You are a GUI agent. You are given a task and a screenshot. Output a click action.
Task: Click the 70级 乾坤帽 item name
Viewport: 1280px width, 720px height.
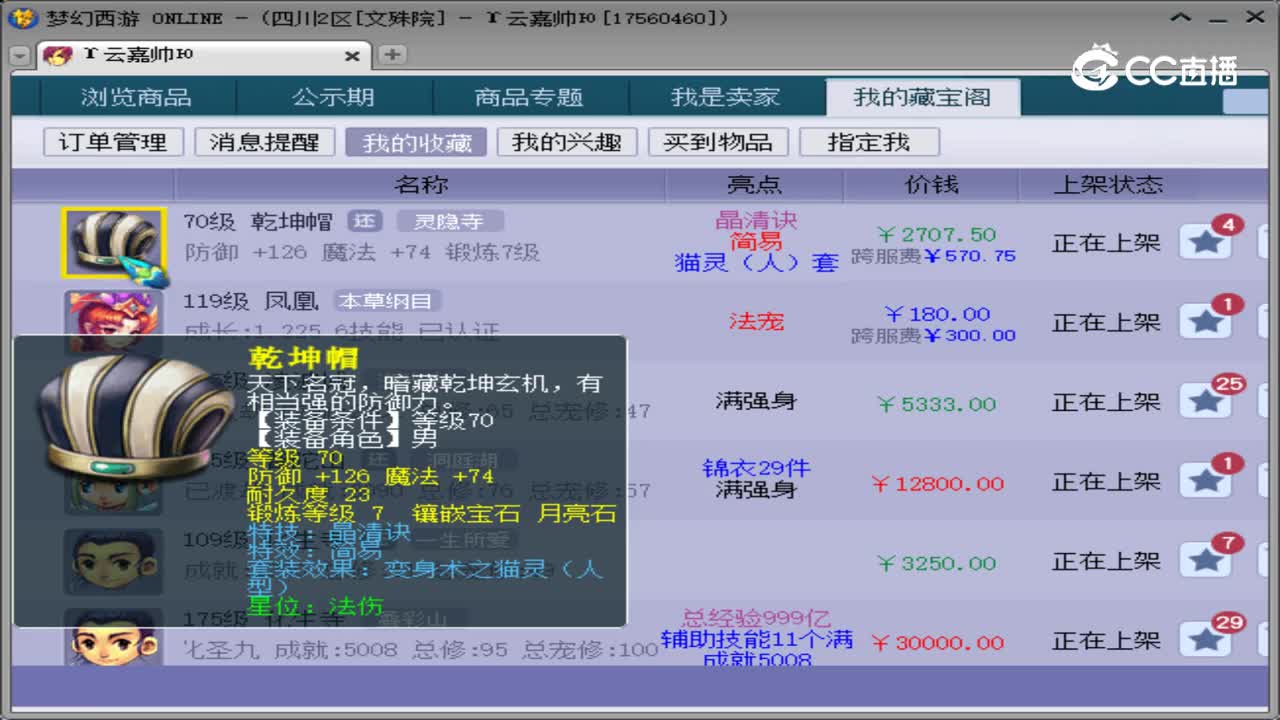258,221
